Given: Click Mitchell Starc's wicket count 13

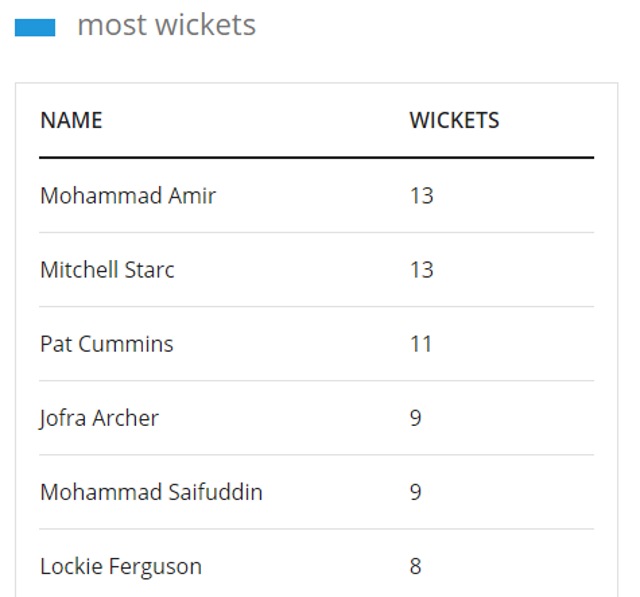Looking at the screenshot, I should 422,270.
